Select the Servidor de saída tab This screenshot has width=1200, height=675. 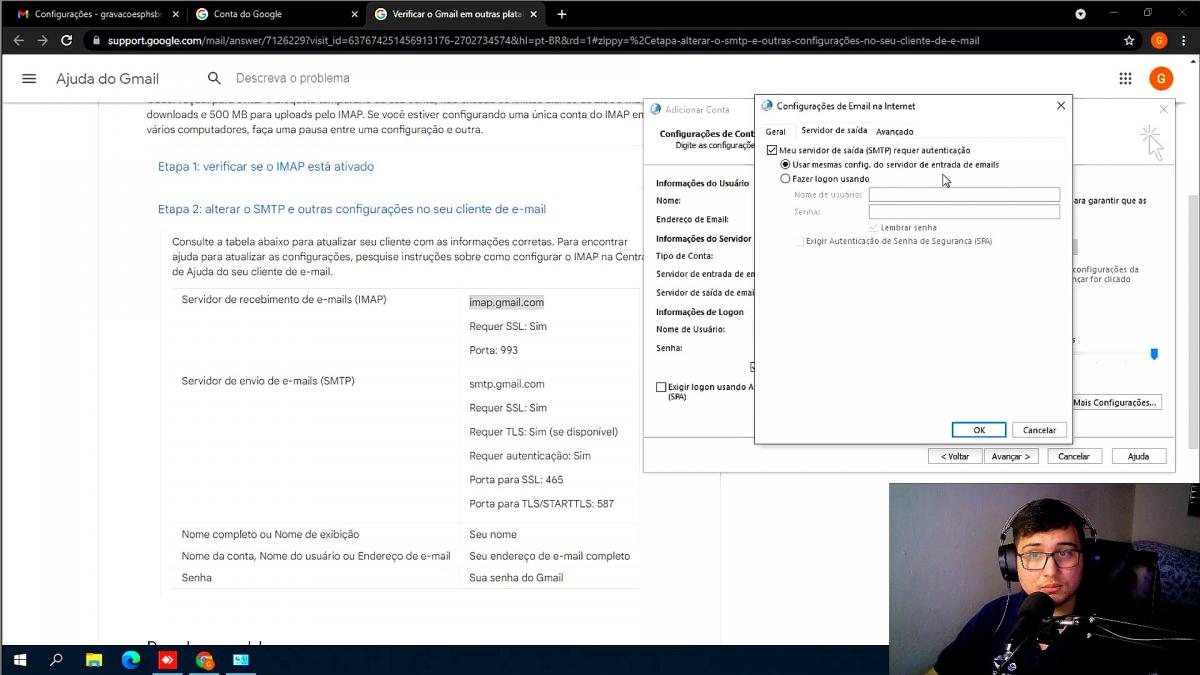point(834,130)
